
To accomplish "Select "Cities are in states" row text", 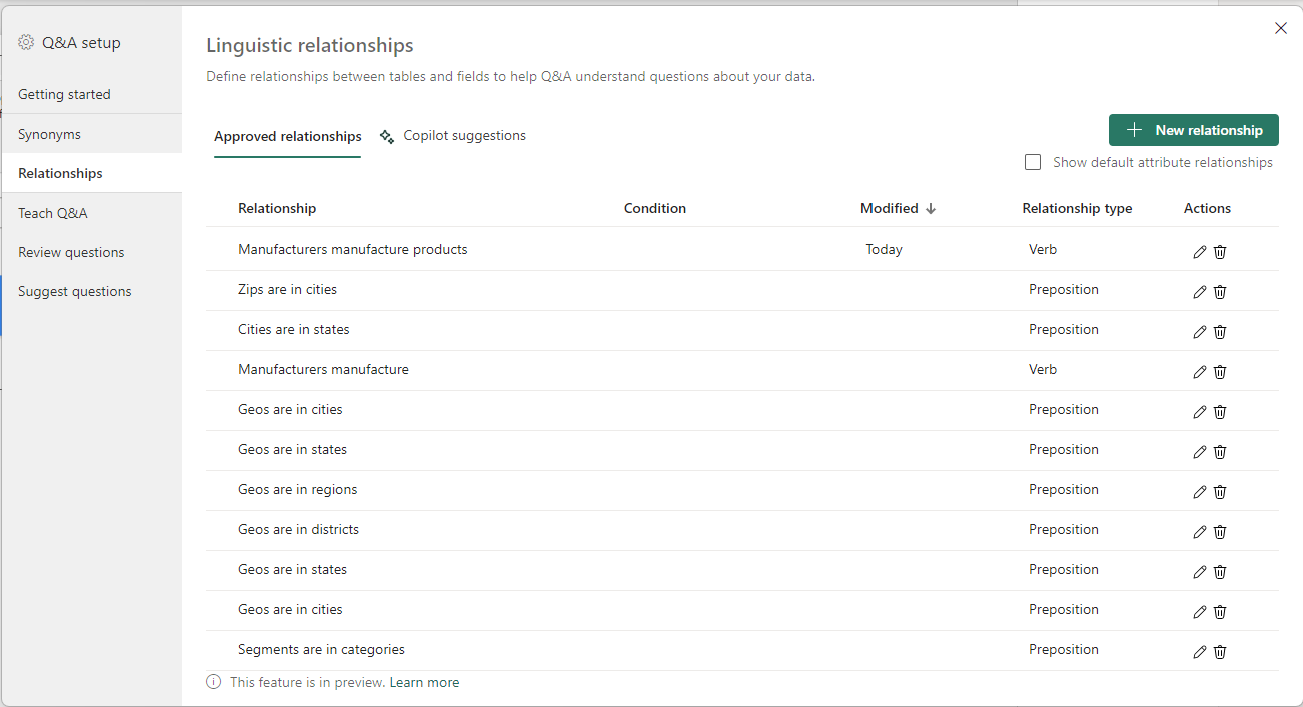I will click(294, 329).
